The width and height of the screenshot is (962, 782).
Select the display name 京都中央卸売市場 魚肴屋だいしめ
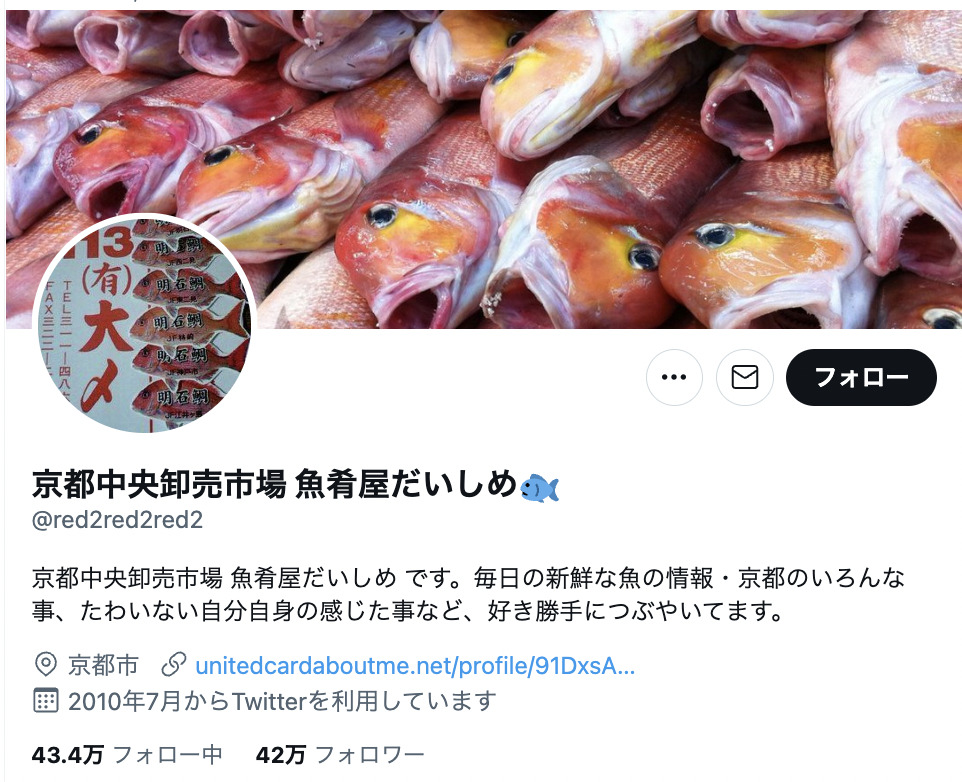pyautogui.click(x=275, y=484)
